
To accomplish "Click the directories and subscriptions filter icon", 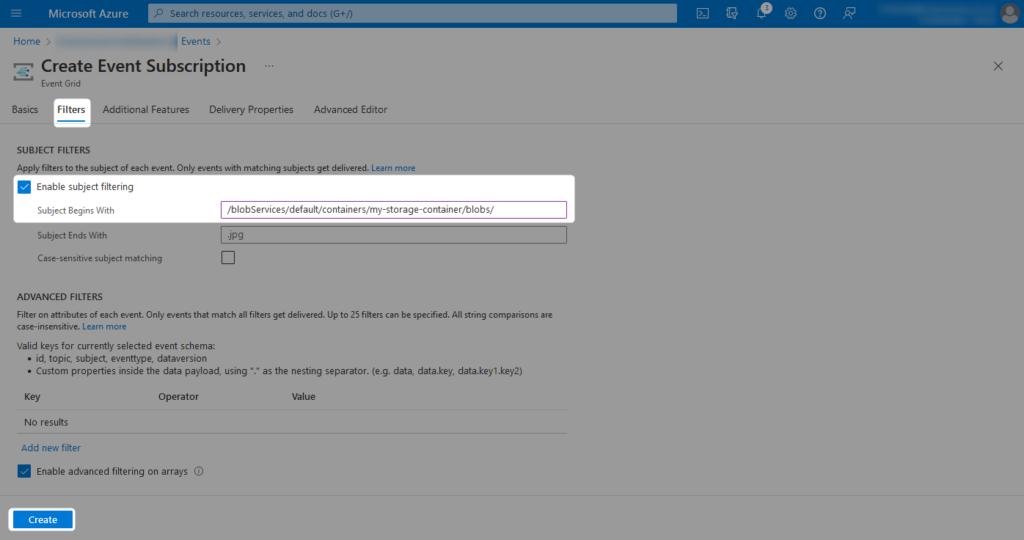I will pyautogui.click(x=732, y=13).
